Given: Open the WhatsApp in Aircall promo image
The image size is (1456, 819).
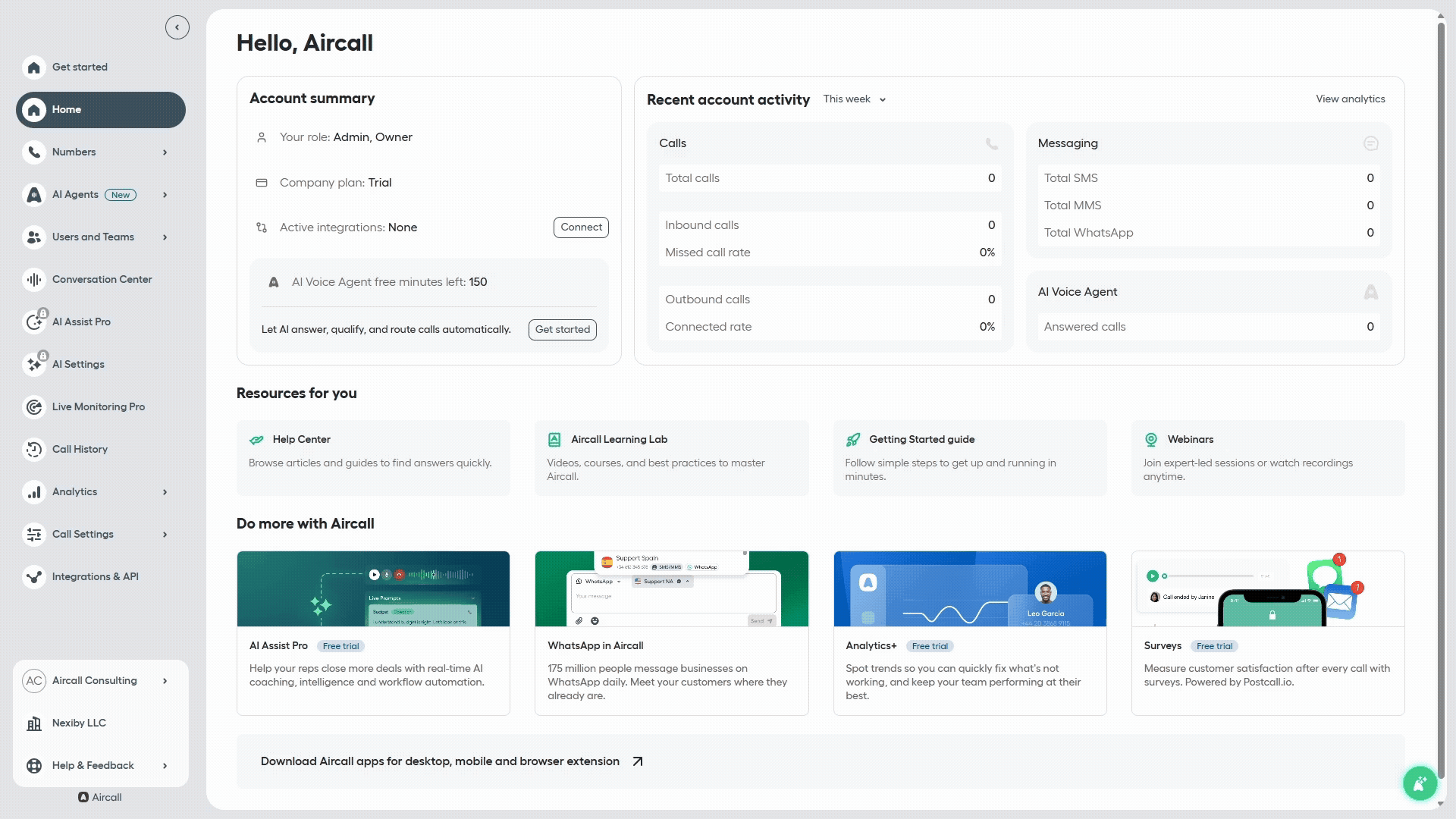Looking at the screenshot, I should click(x=672, y=588).
